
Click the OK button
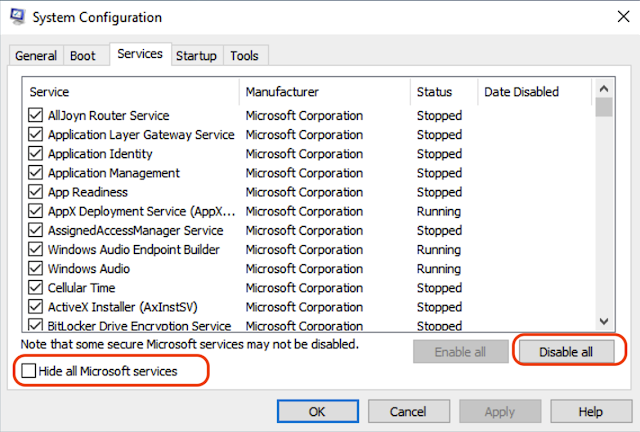[317, 411]
